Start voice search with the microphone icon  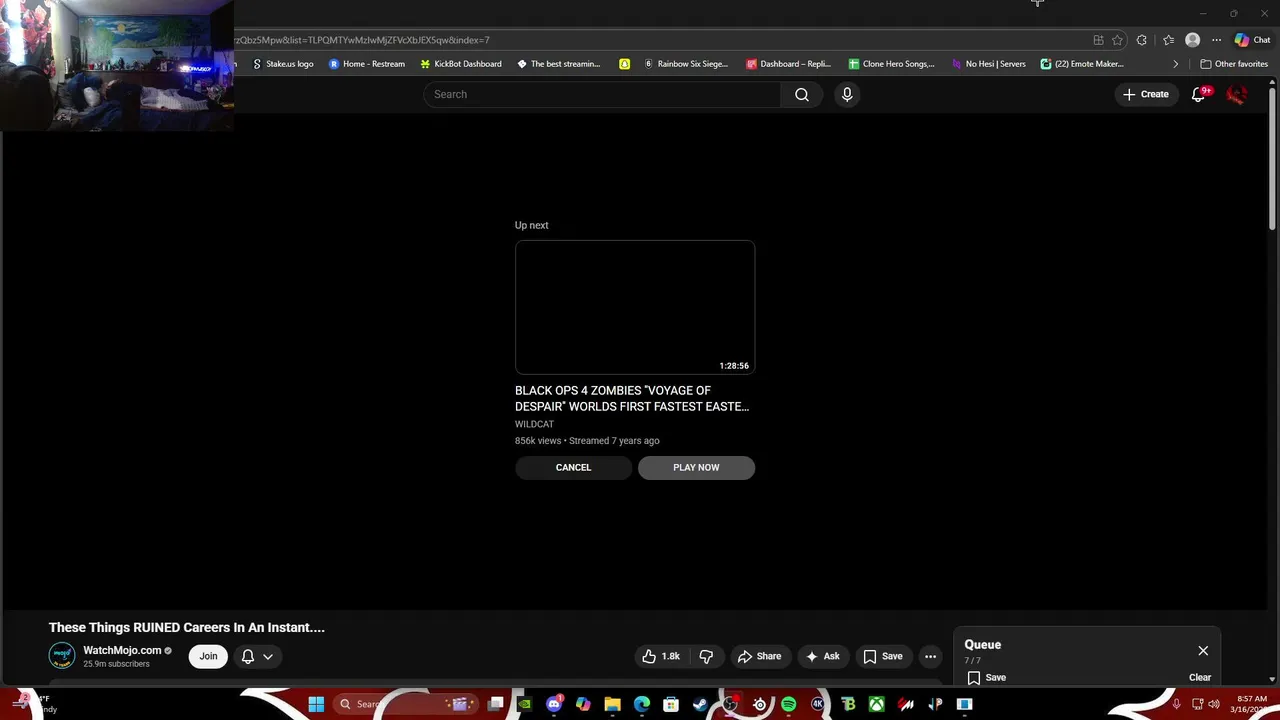847,94
